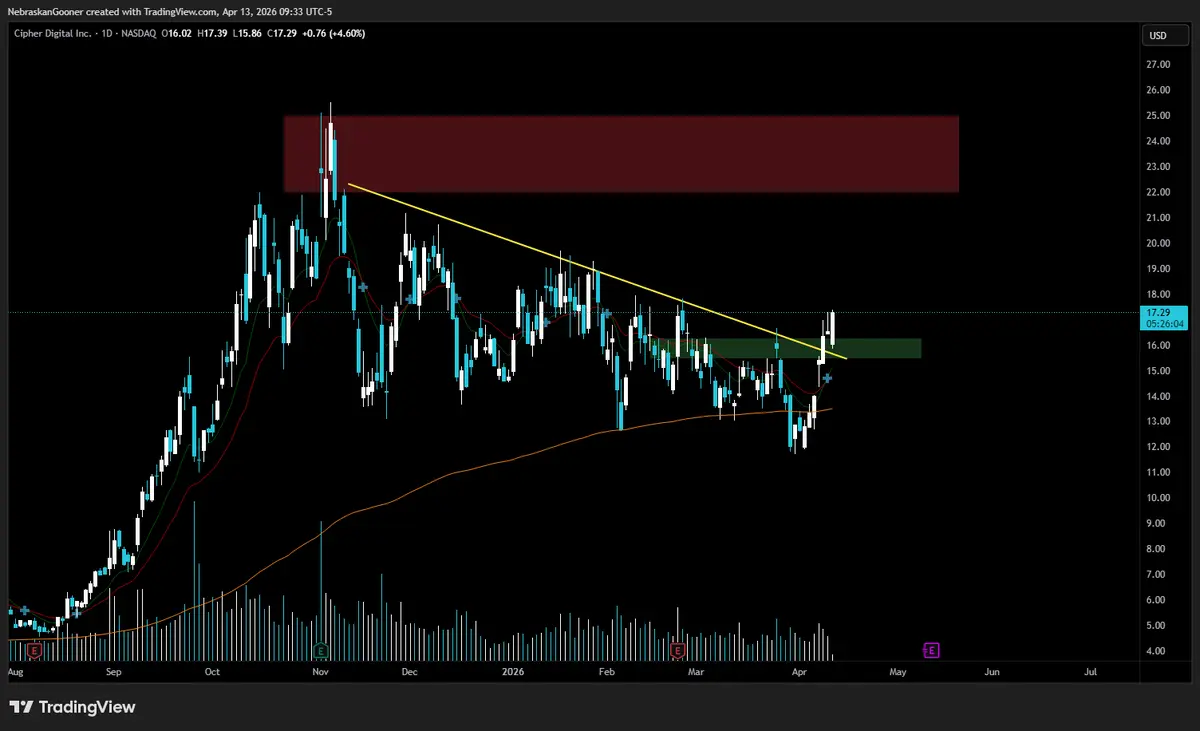Viewport: 1200px width, 731px height.
Task: Click the 25.00 price axis label
Action: (1158, 116)
